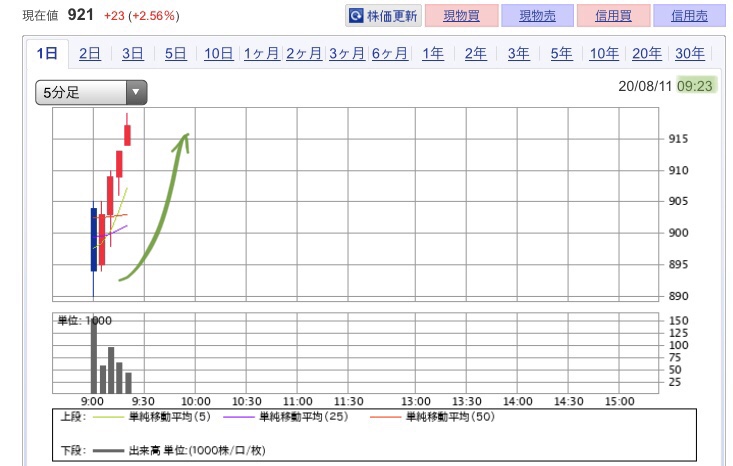
Task: Click the 単位: 1000 volume unit label
Action: point(85,321)
